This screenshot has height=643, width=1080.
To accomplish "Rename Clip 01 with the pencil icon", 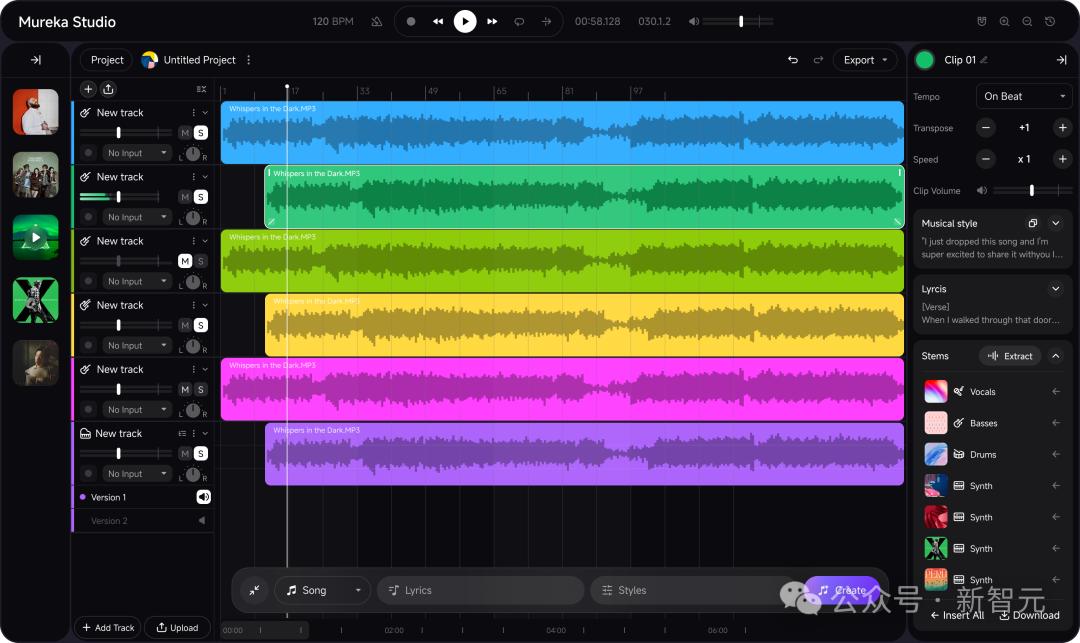I will 984,60.
